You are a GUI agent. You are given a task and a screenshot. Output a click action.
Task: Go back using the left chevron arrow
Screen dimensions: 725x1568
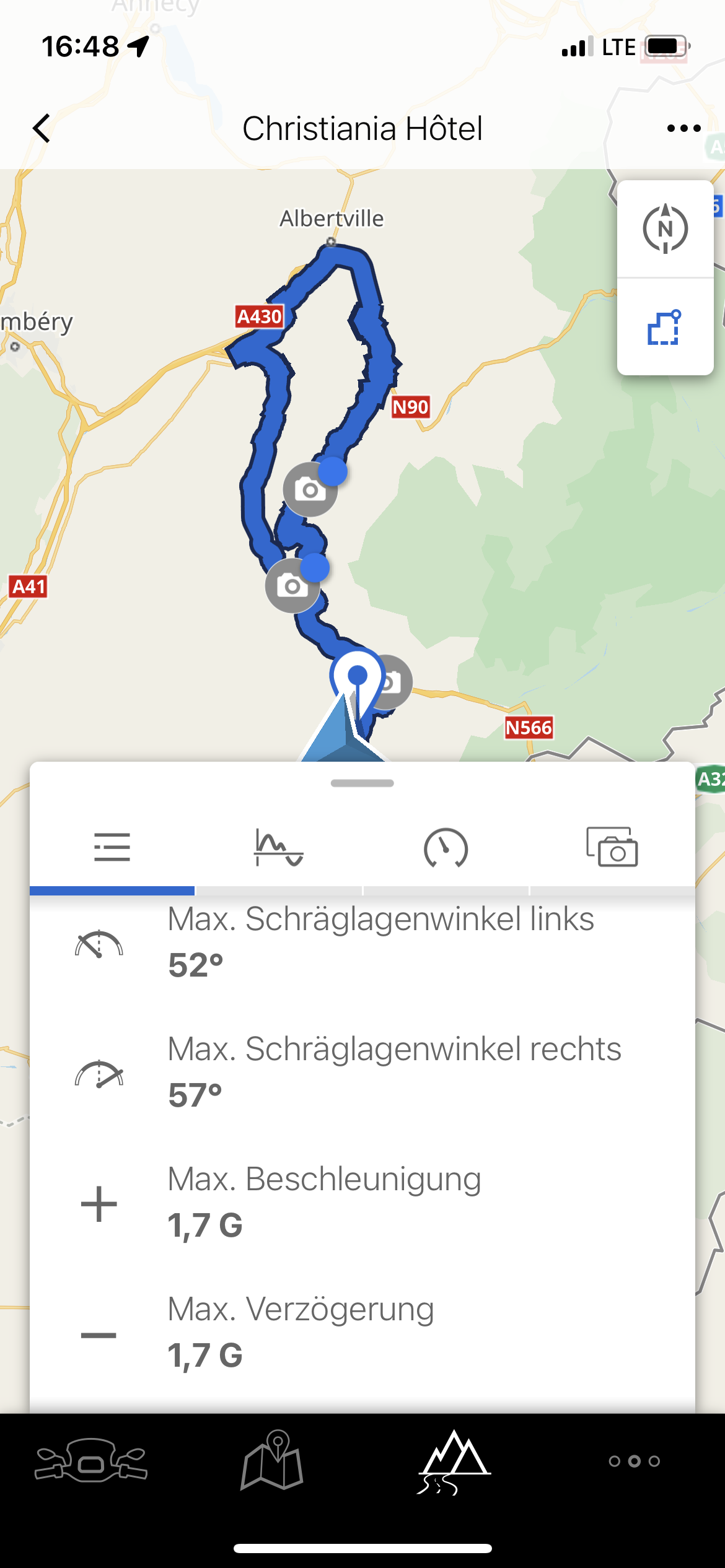pyautogui.click(x=42, y=128)
